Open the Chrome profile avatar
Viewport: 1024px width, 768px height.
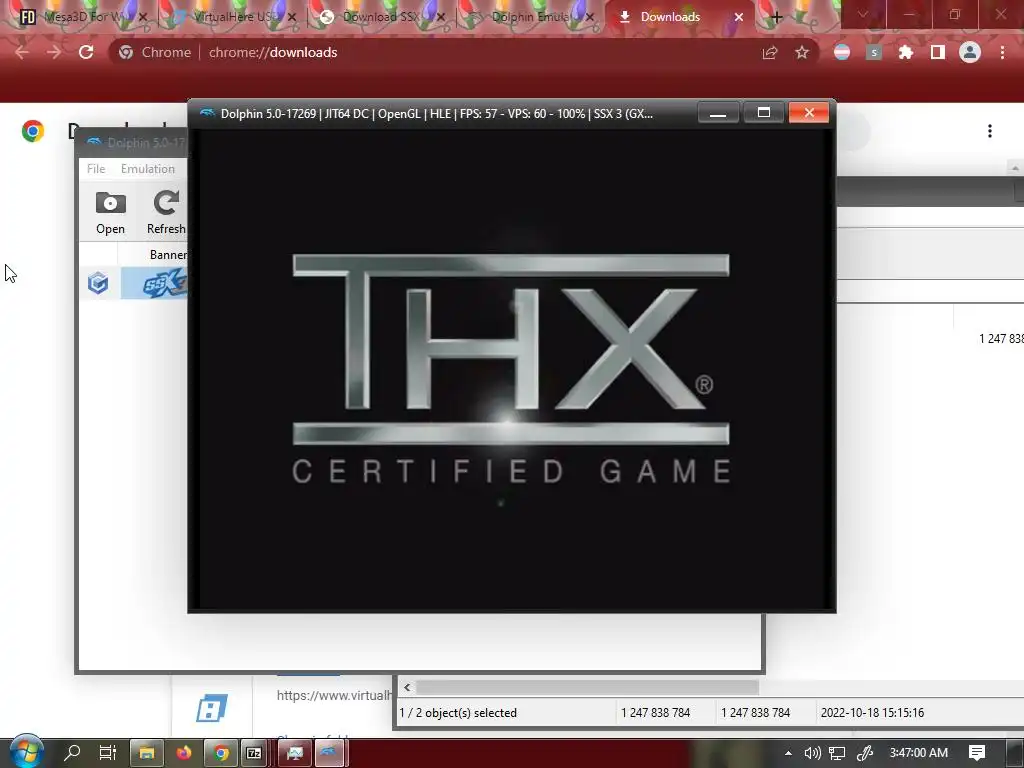tap(970, 52)
